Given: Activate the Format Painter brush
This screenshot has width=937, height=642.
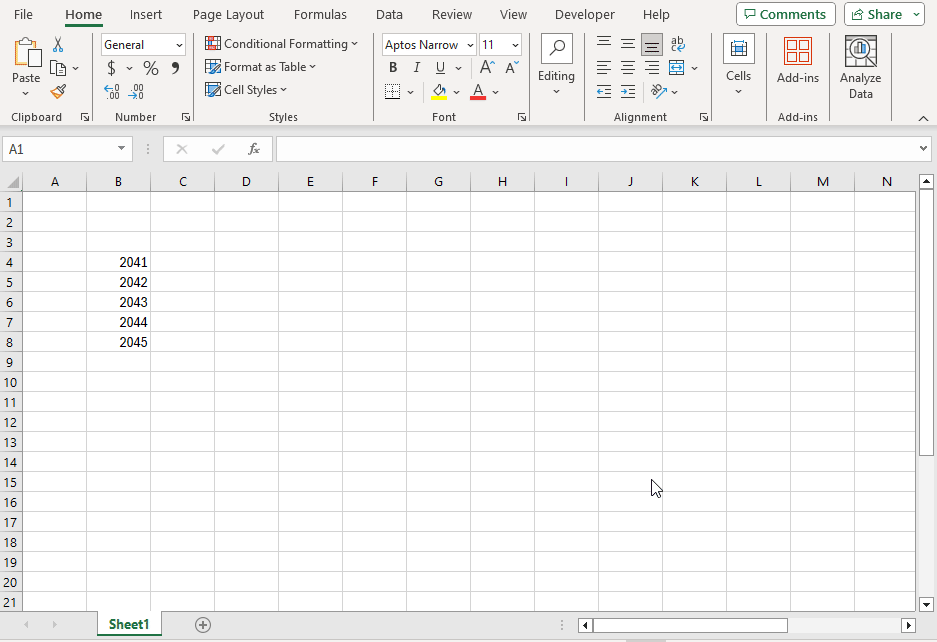Looking at the screenshot, I should [58, 91].
